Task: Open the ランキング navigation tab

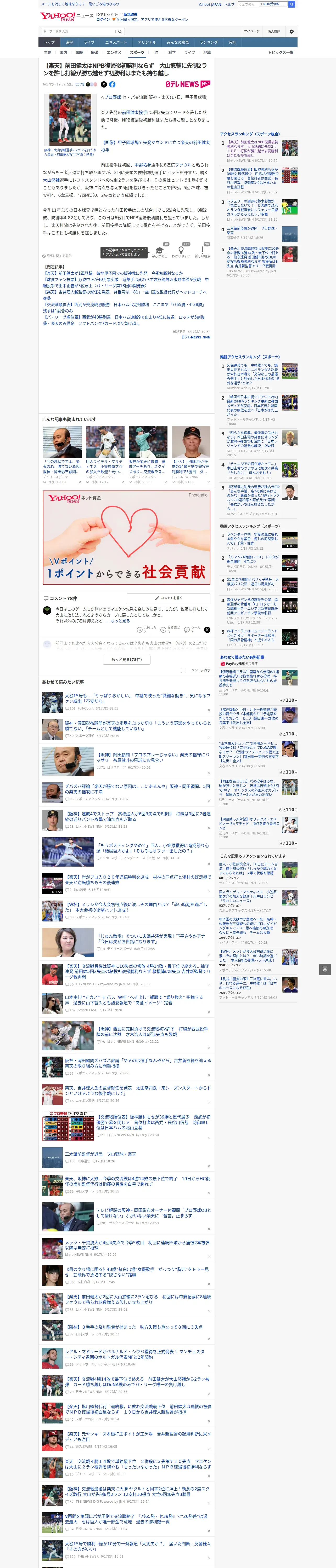Action: tap(209, 43)
